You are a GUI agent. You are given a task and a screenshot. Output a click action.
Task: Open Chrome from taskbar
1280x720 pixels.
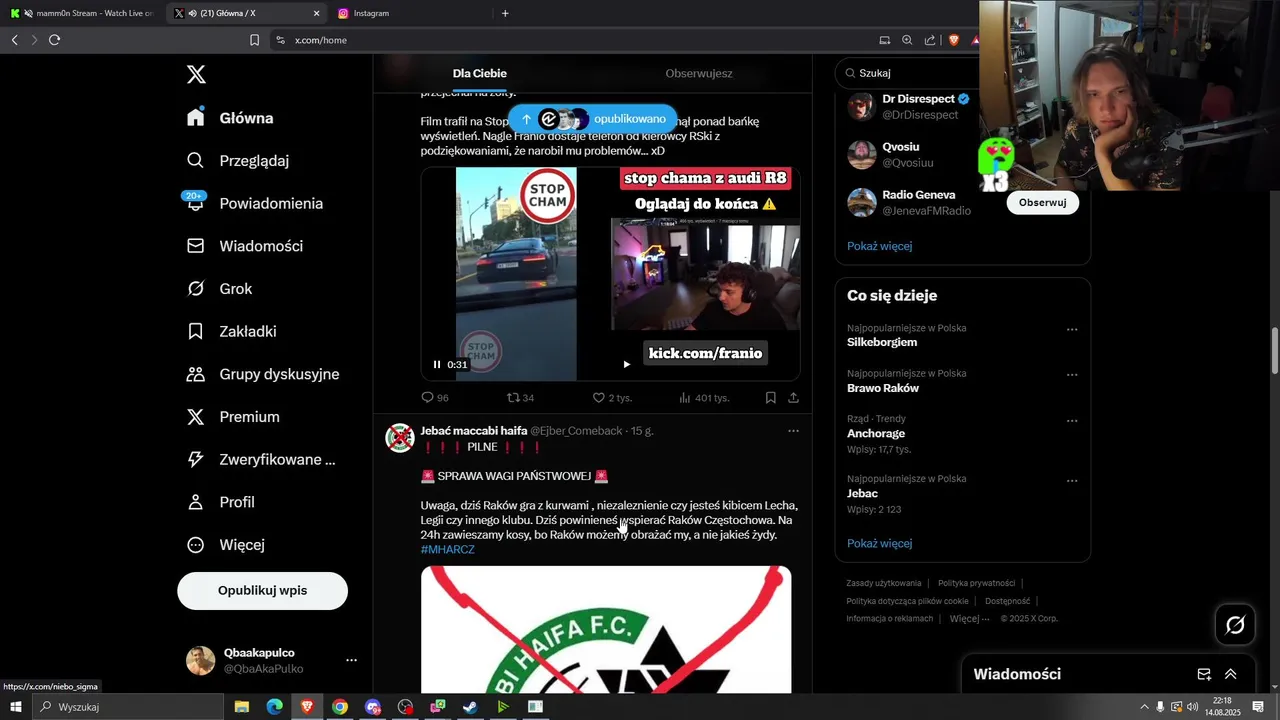pyautogui.click(x=340, y=707)
